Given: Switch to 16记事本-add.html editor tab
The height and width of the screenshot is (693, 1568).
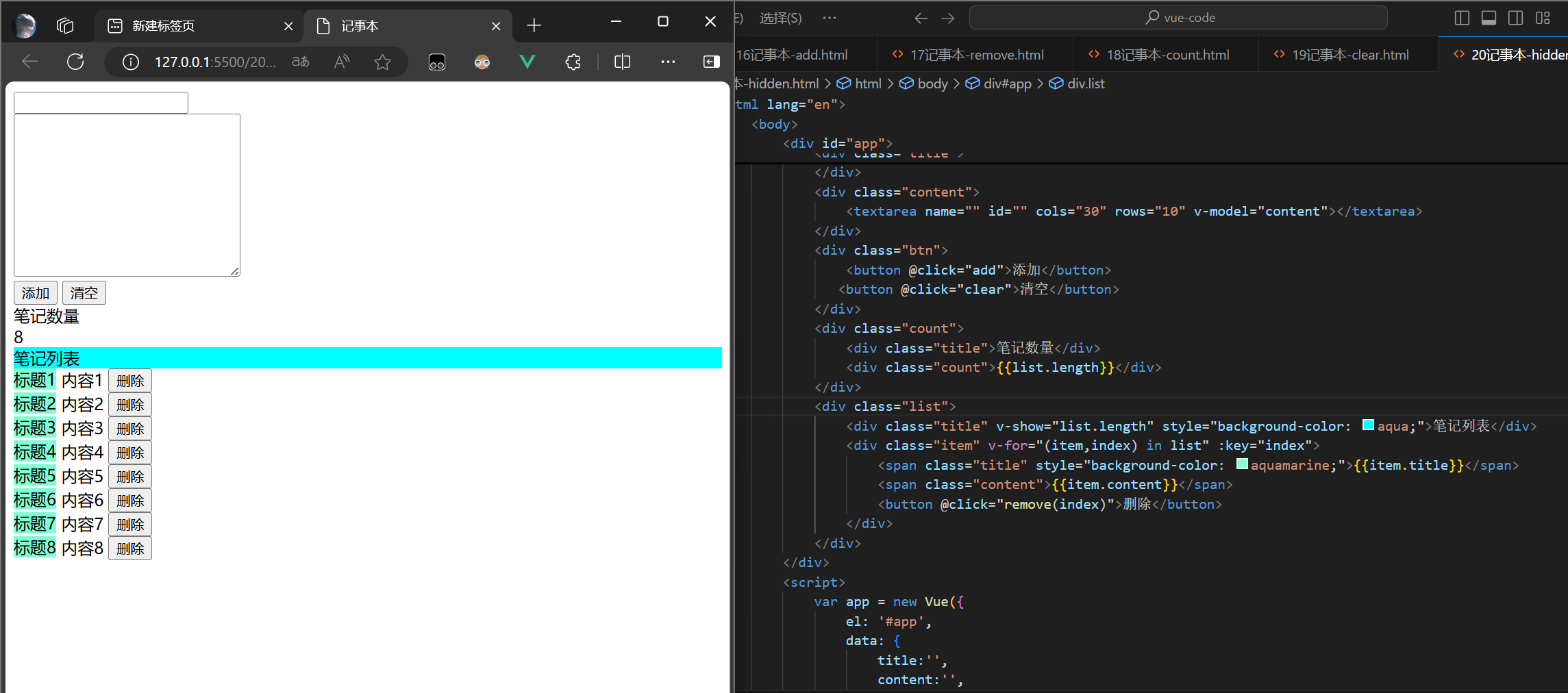Looking at the screenshot, I should pos(805,55).
